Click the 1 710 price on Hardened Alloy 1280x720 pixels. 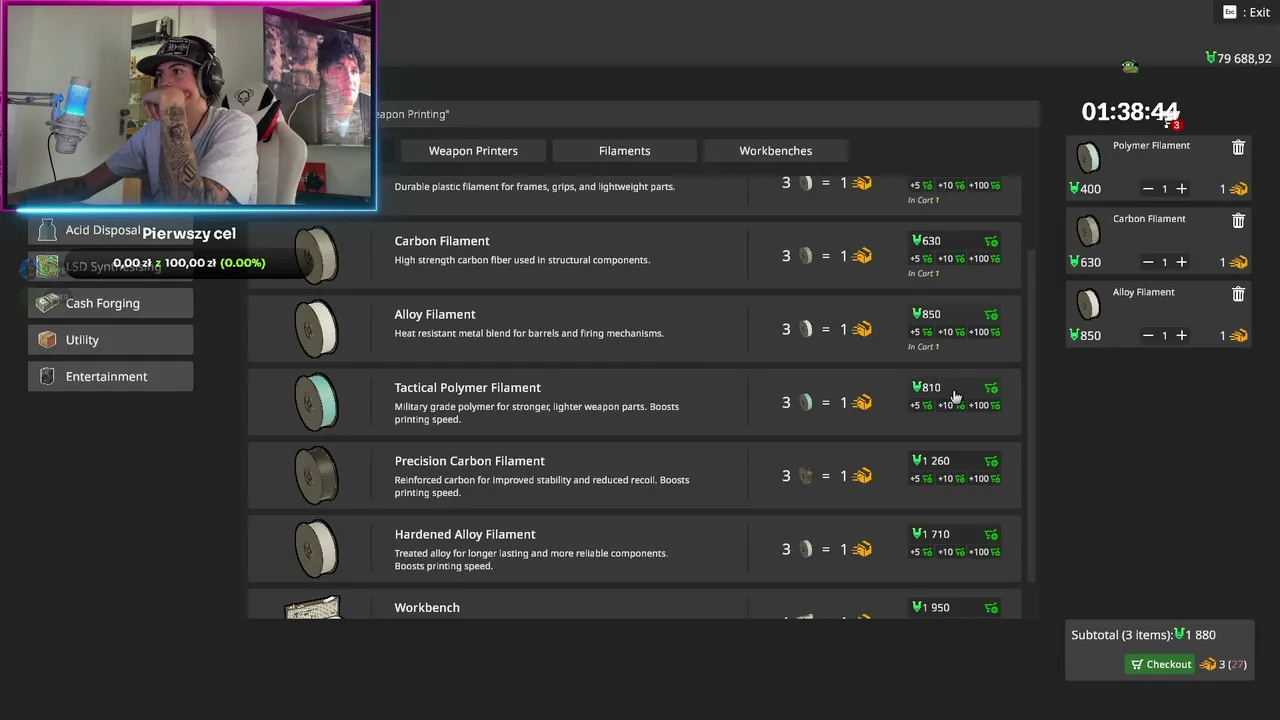click(x=930, y=534)
